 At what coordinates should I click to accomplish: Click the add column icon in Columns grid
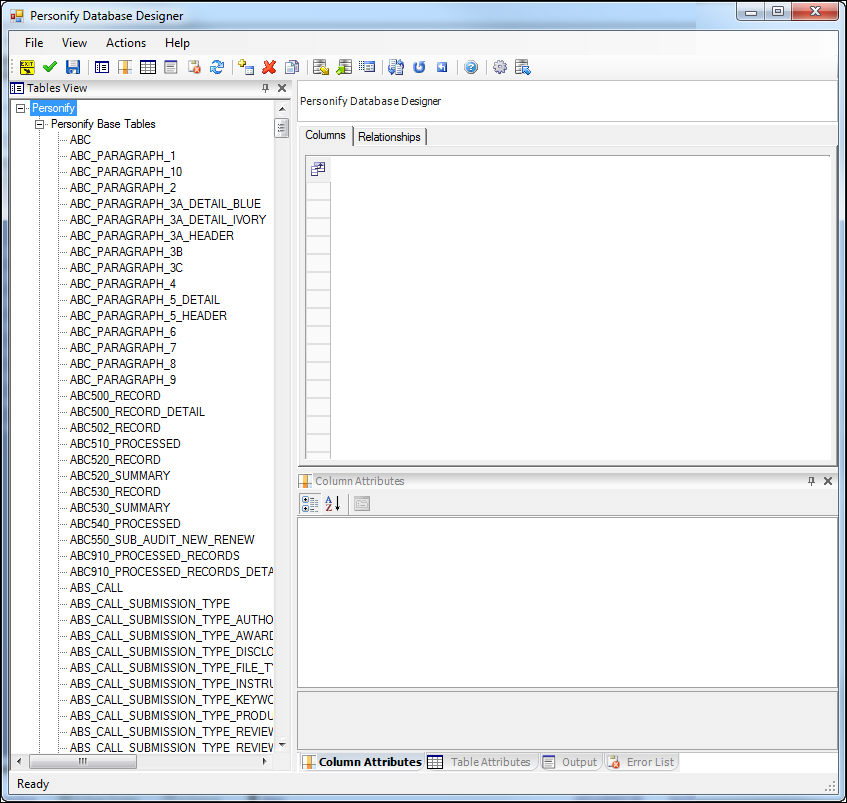pyautogui.click(x=318, y=169)
